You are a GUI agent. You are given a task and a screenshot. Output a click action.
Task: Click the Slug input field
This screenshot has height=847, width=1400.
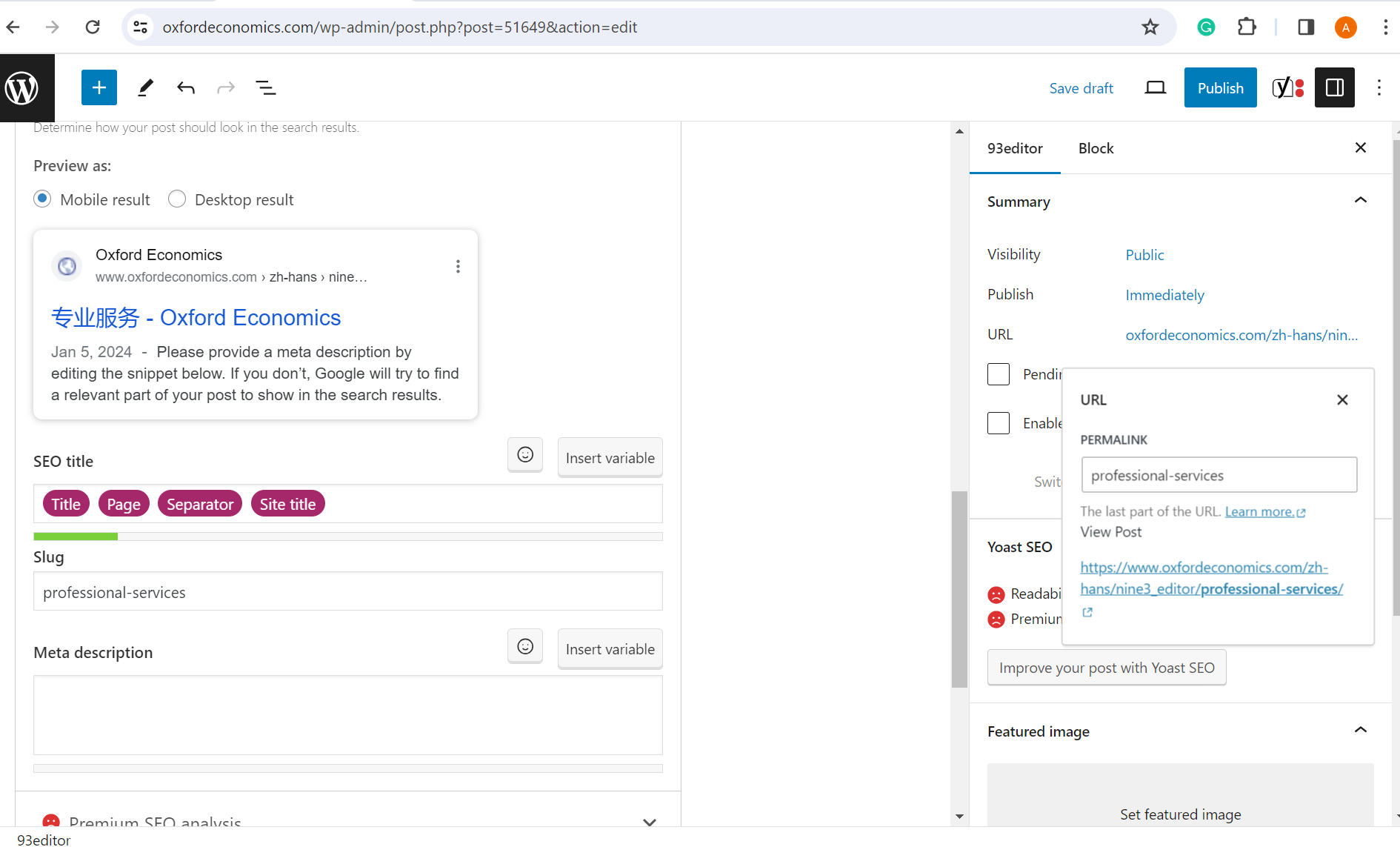point(348,591)
